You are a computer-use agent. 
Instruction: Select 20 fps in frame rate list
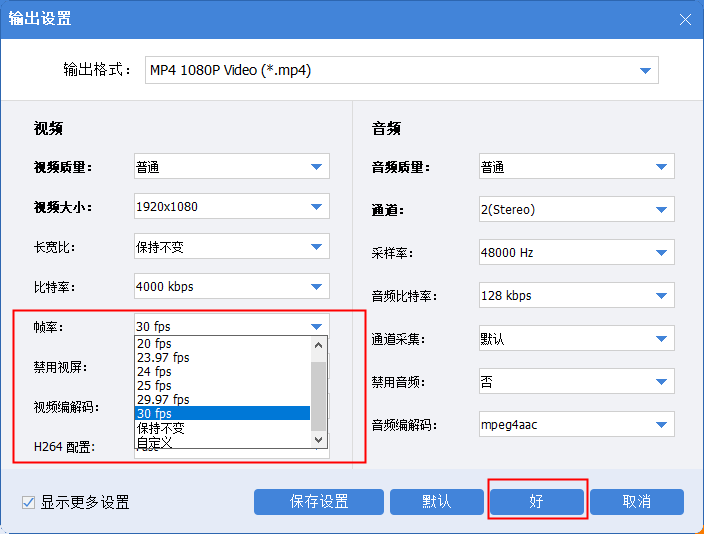point(222,344)
